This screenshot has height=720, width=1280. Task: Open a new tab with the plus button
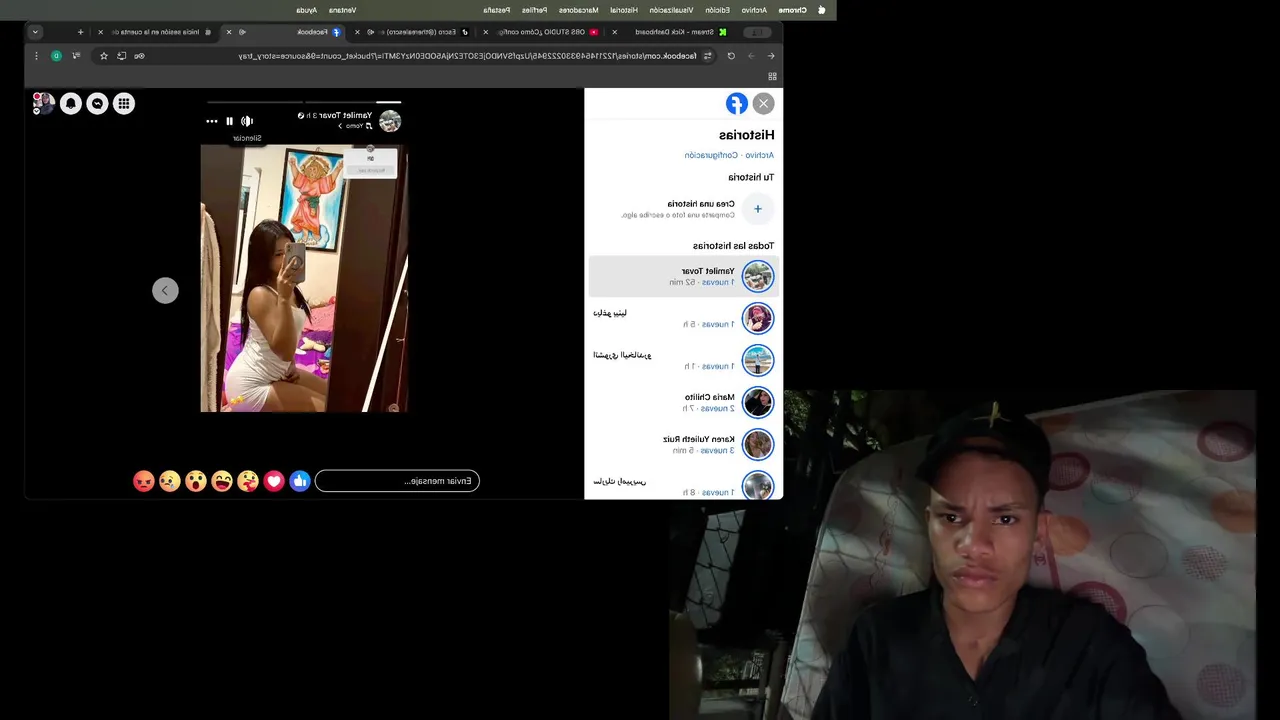click(81, 32)
